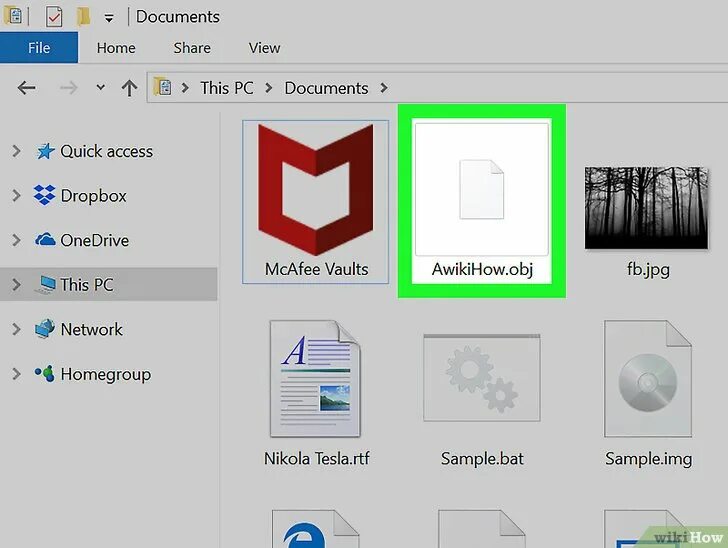This screenshot has height=548, width=728.
Task: Expand the Network tree node
Action: coord(16,329)
